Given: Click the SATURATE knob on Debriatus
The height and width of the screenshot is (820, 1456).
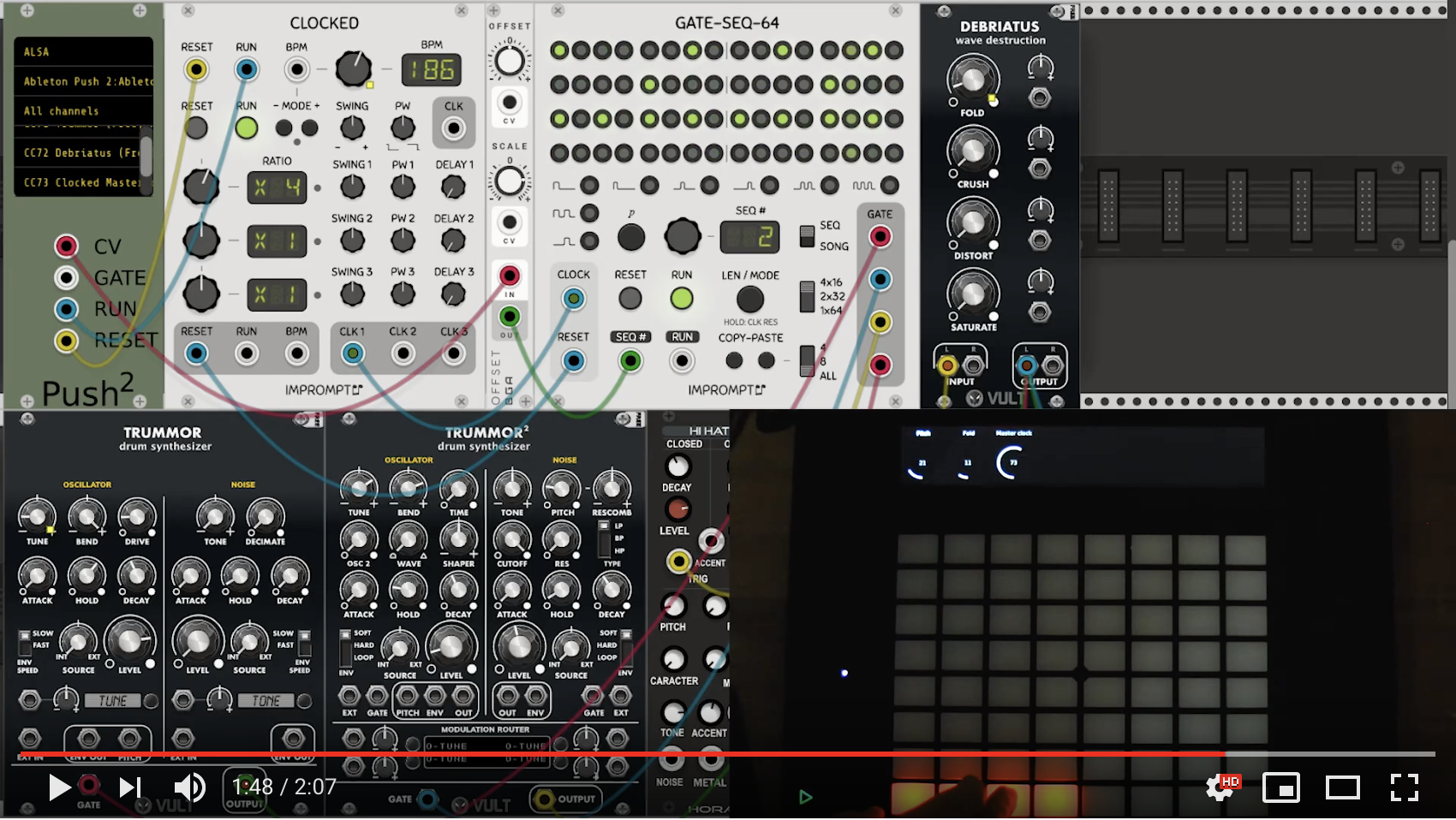Looking at the screenshot, I should point(972,294).
